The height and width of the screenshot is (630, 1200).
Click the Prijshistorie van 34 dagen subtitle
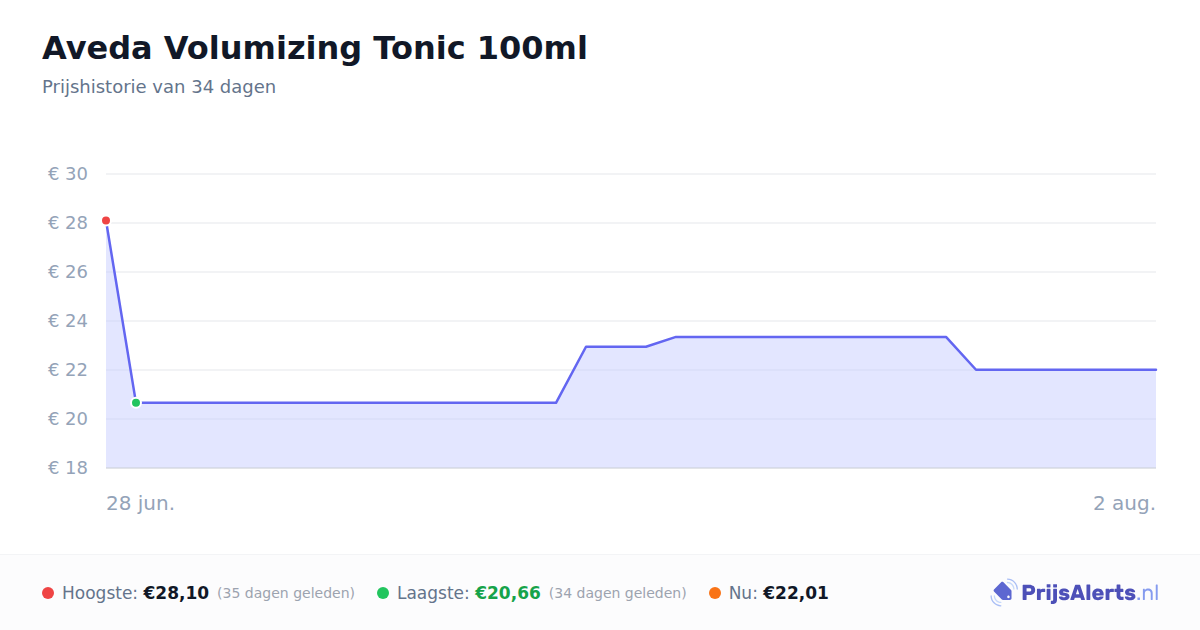coord(159,87)
